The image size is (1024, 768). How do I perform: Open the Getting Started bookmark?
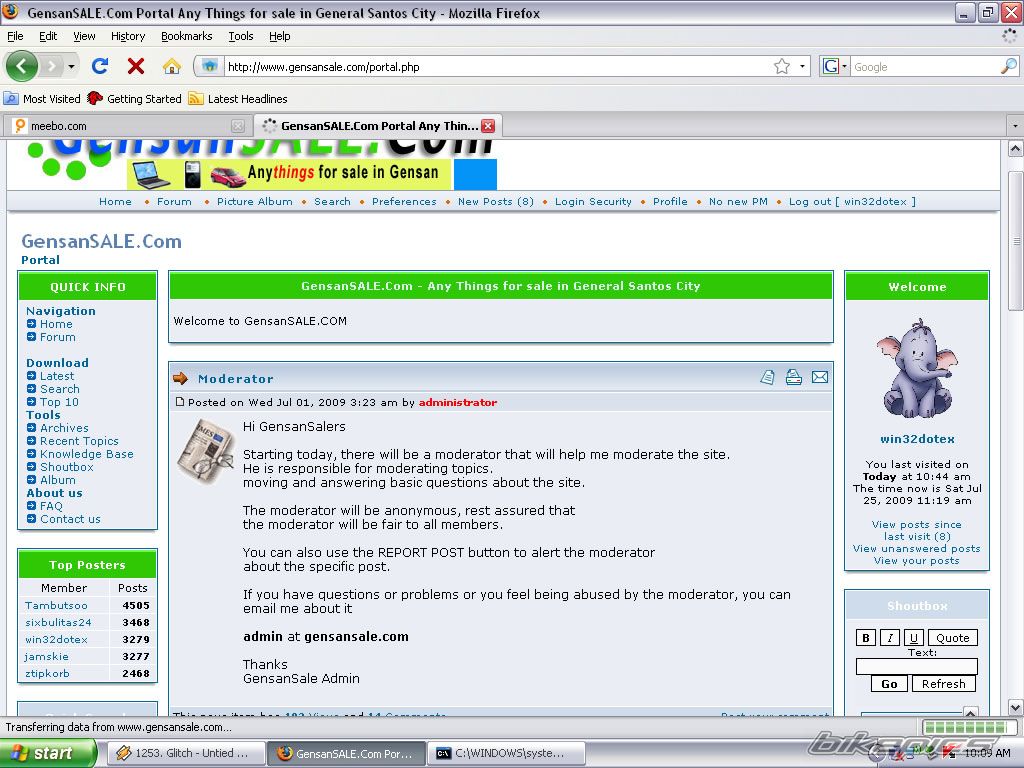click(x=135, y=99)
